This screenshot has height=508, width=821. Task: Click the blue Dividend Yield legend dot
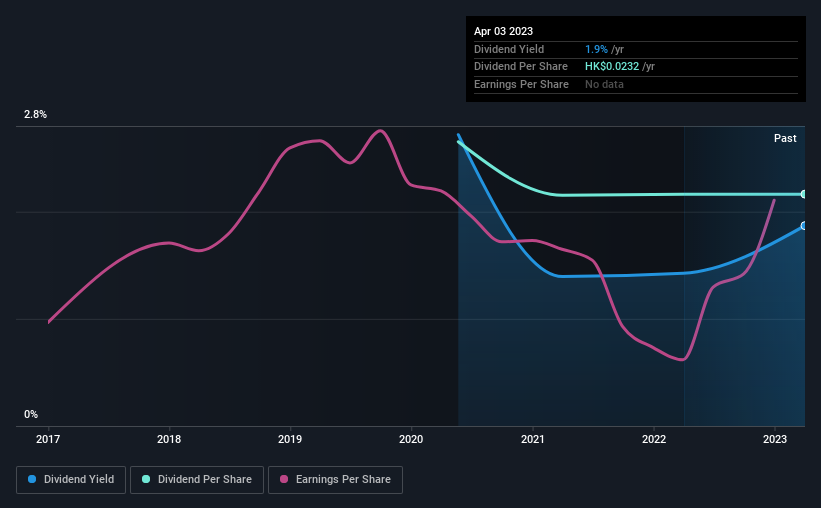coord(32,479)
